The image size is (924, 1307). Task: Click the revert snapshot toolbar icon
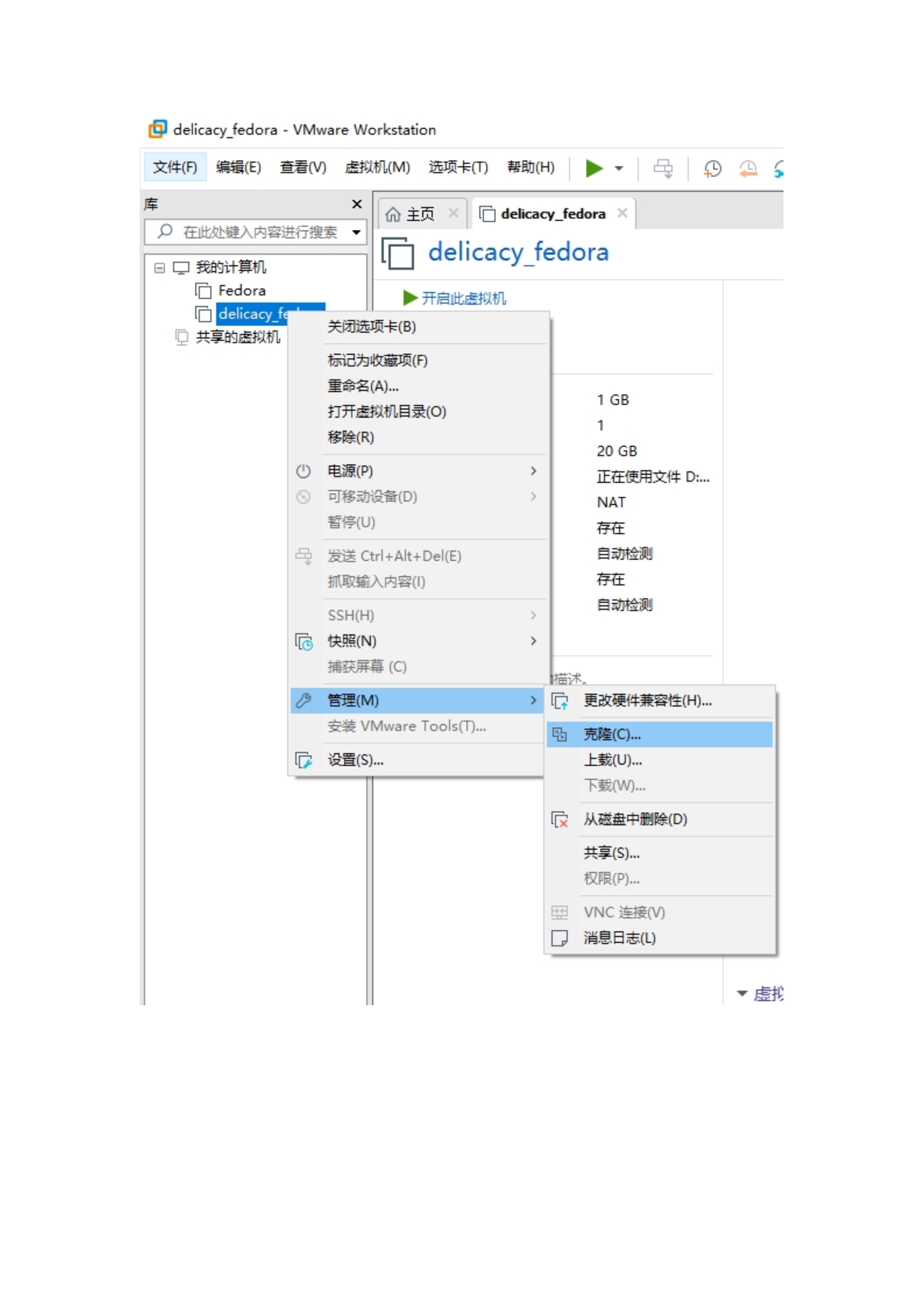pyautogui.click(x=748, y=168)
